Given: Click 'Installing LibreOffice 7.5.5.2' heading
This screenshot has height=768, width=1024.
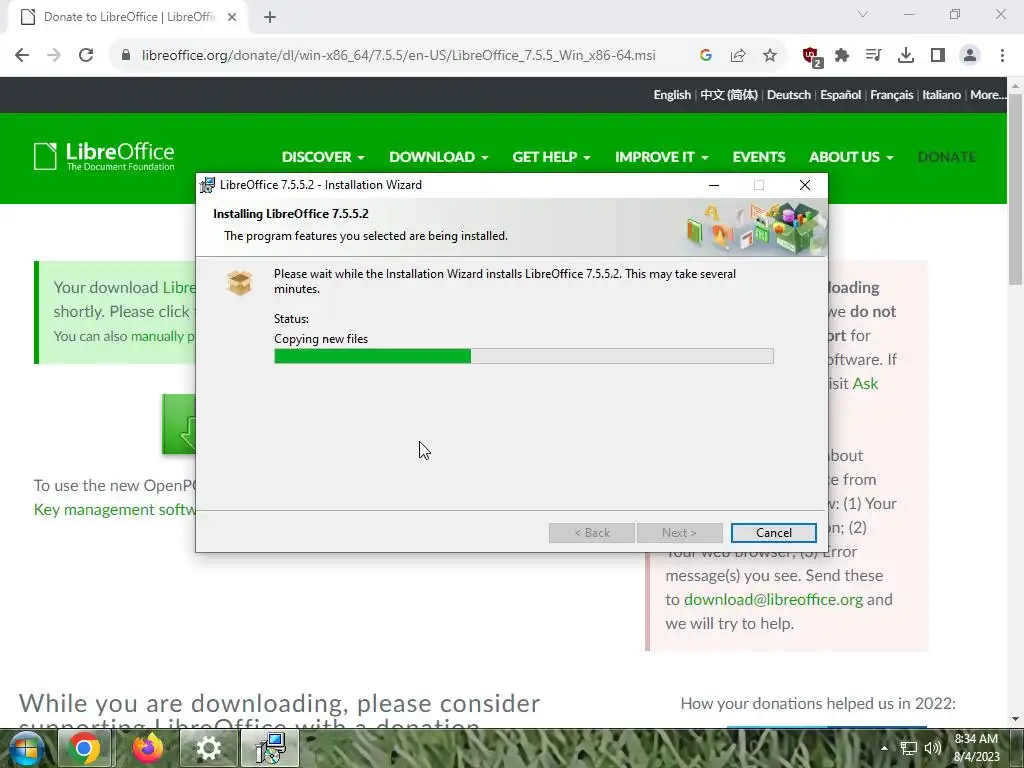Looking at the screenshot, I should click(x=291, y=214).
